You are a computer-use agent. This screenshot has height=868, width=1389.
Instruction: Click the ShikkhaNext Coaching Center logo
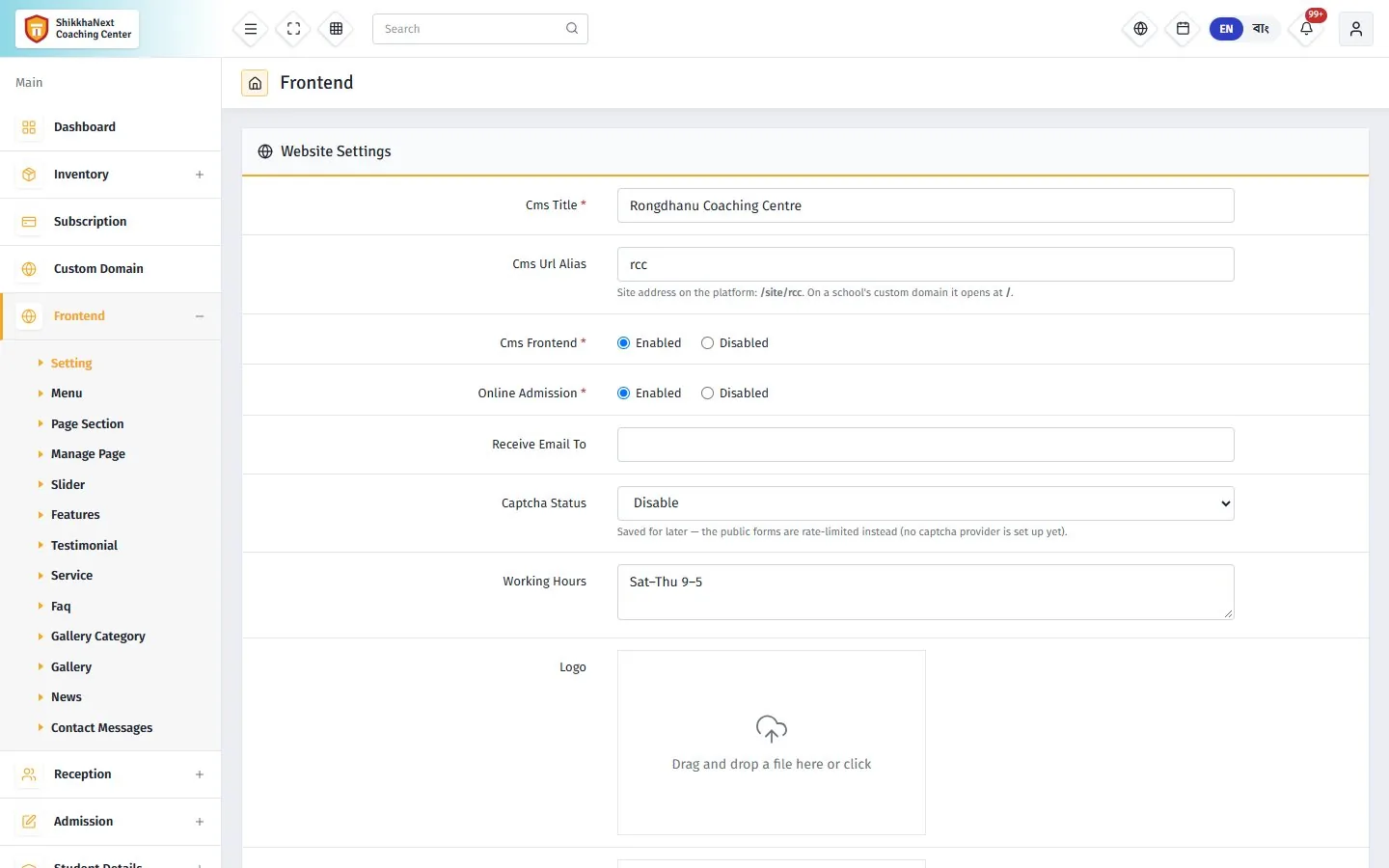77,29
